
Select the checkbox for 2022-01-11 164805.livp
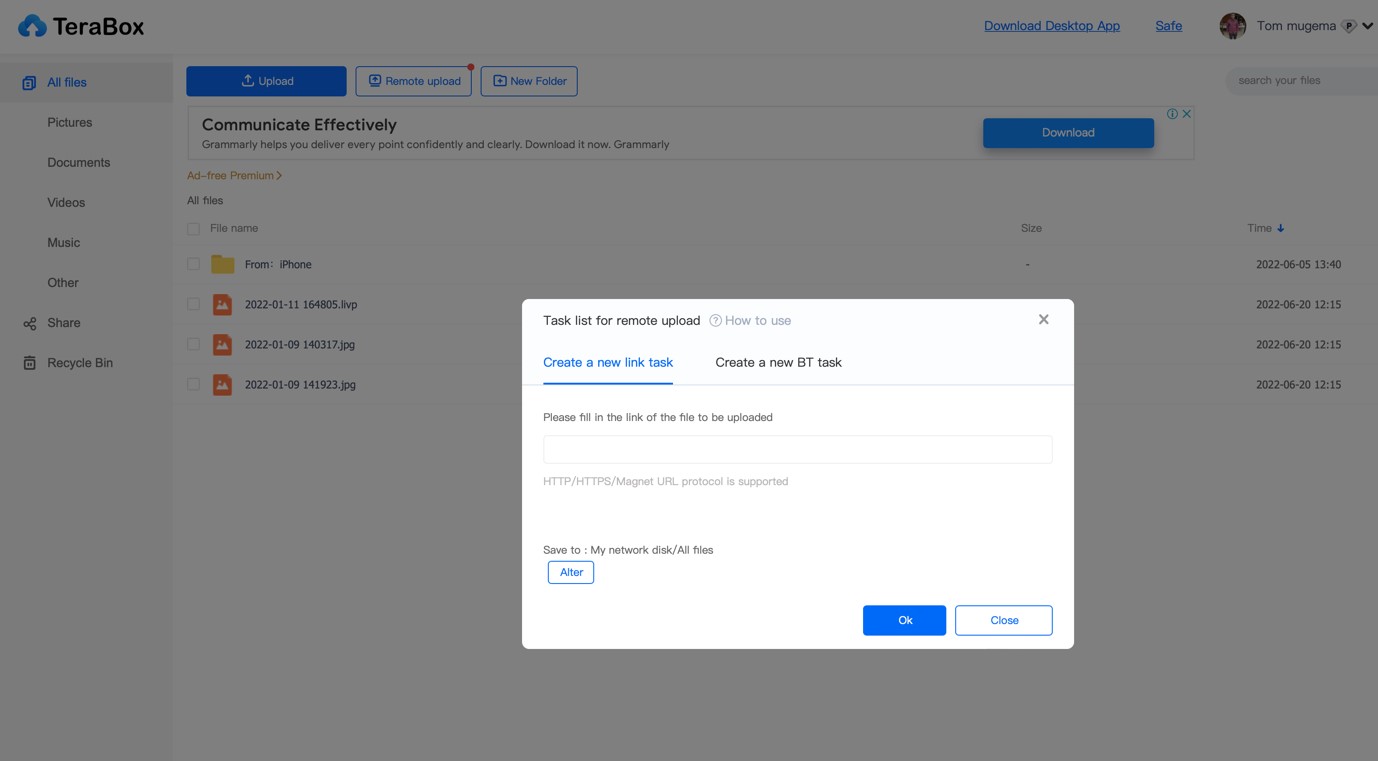193,304
